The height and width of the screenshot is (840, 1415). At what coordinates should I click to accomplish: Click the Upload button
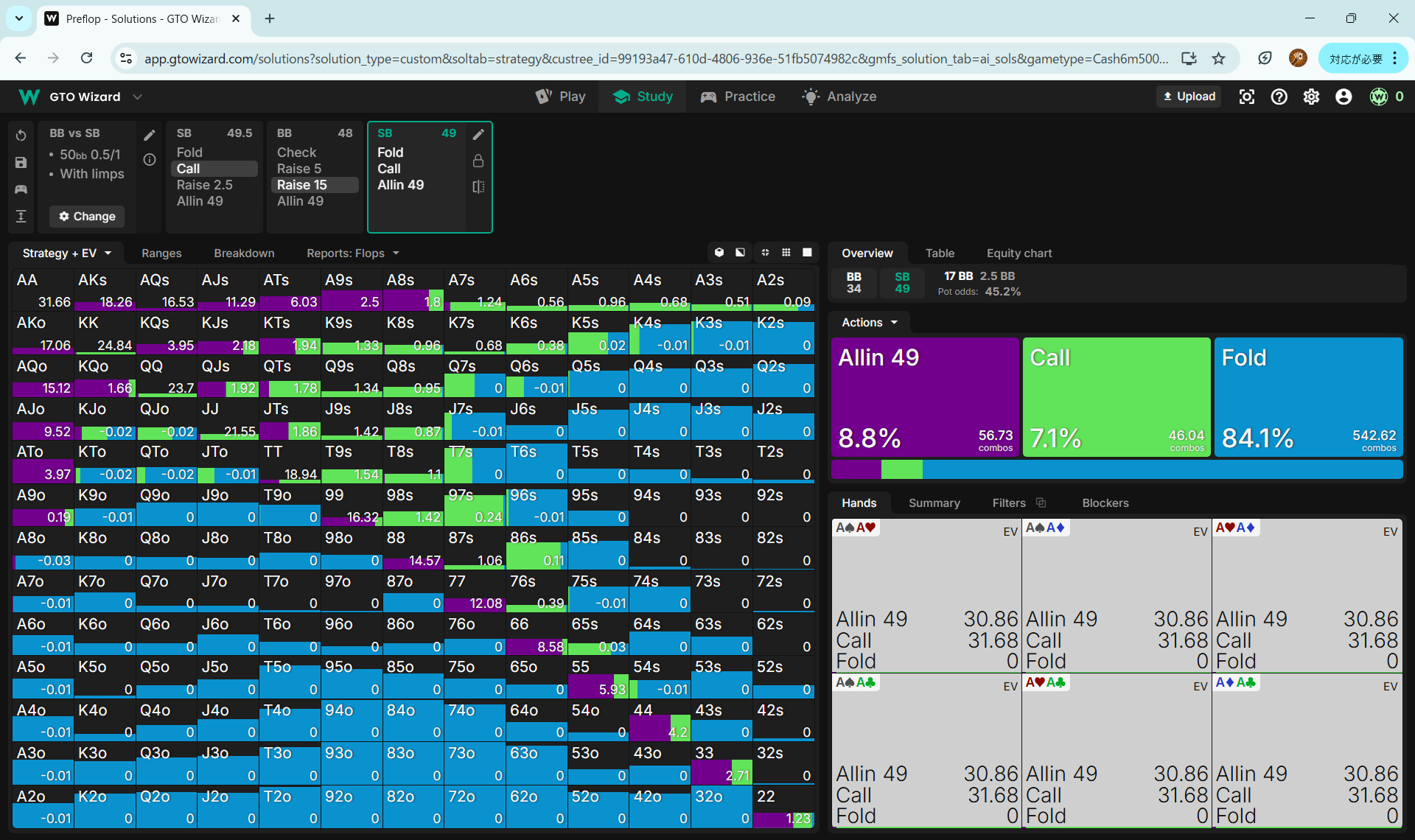click(1188, 97)
